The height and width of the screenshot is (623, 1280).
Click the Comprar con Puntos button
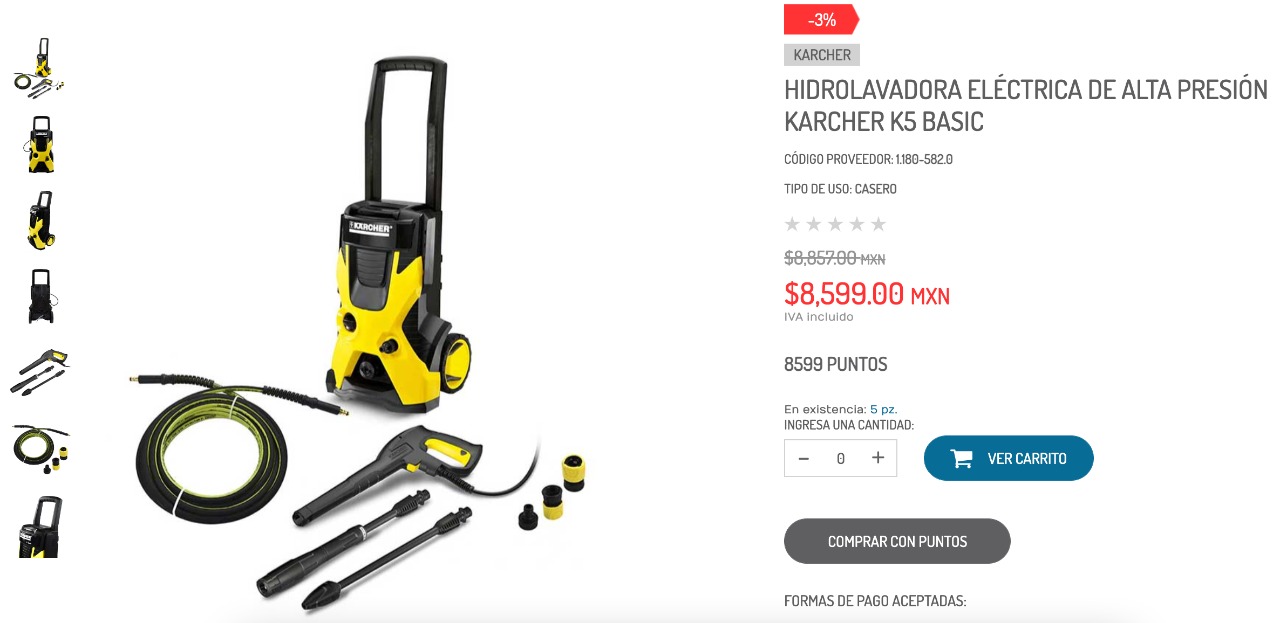click(x=897, y=541)
